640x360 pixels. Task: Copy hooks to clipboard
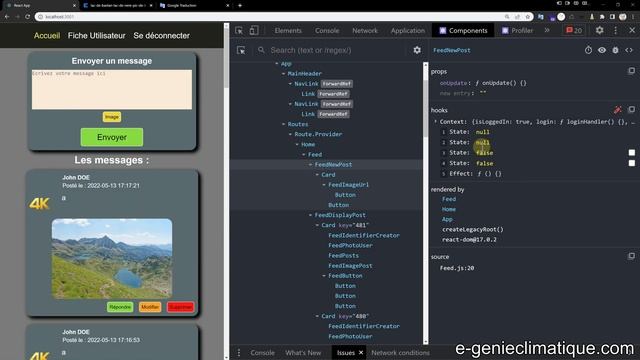(x=631, y=109)
